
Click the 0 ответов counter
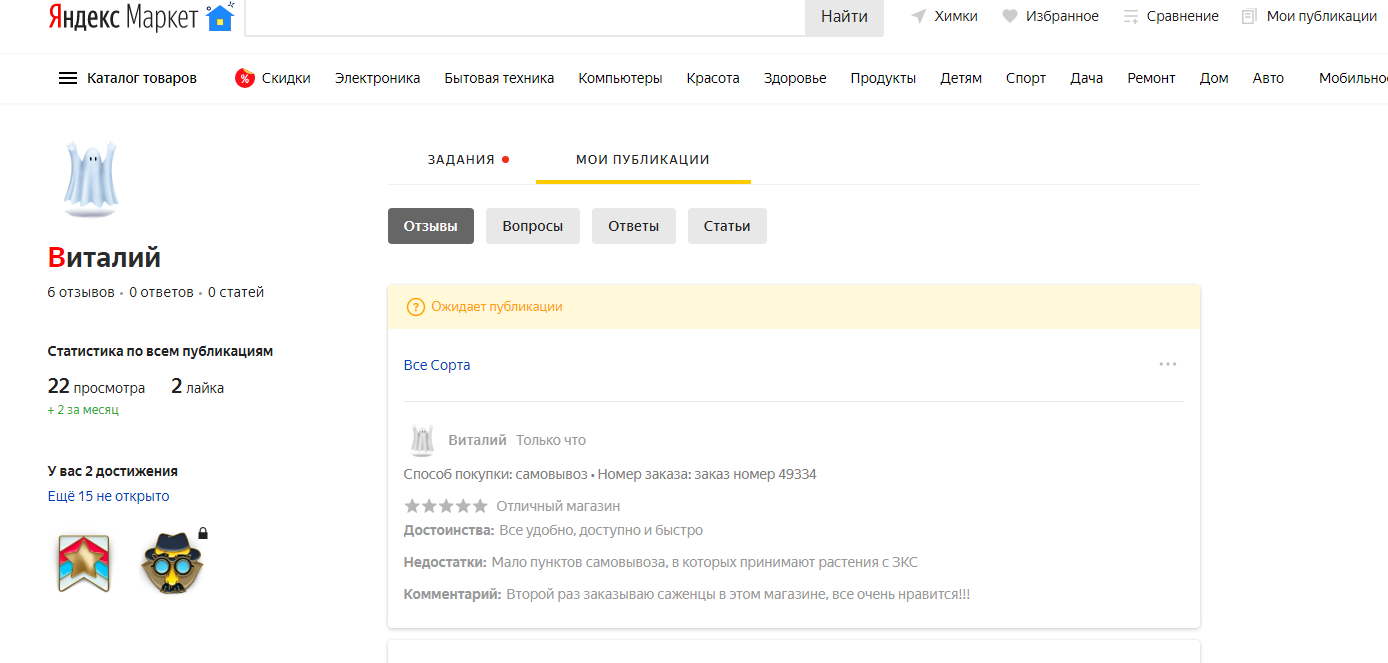pyautogui.click(x=161, y=293)
